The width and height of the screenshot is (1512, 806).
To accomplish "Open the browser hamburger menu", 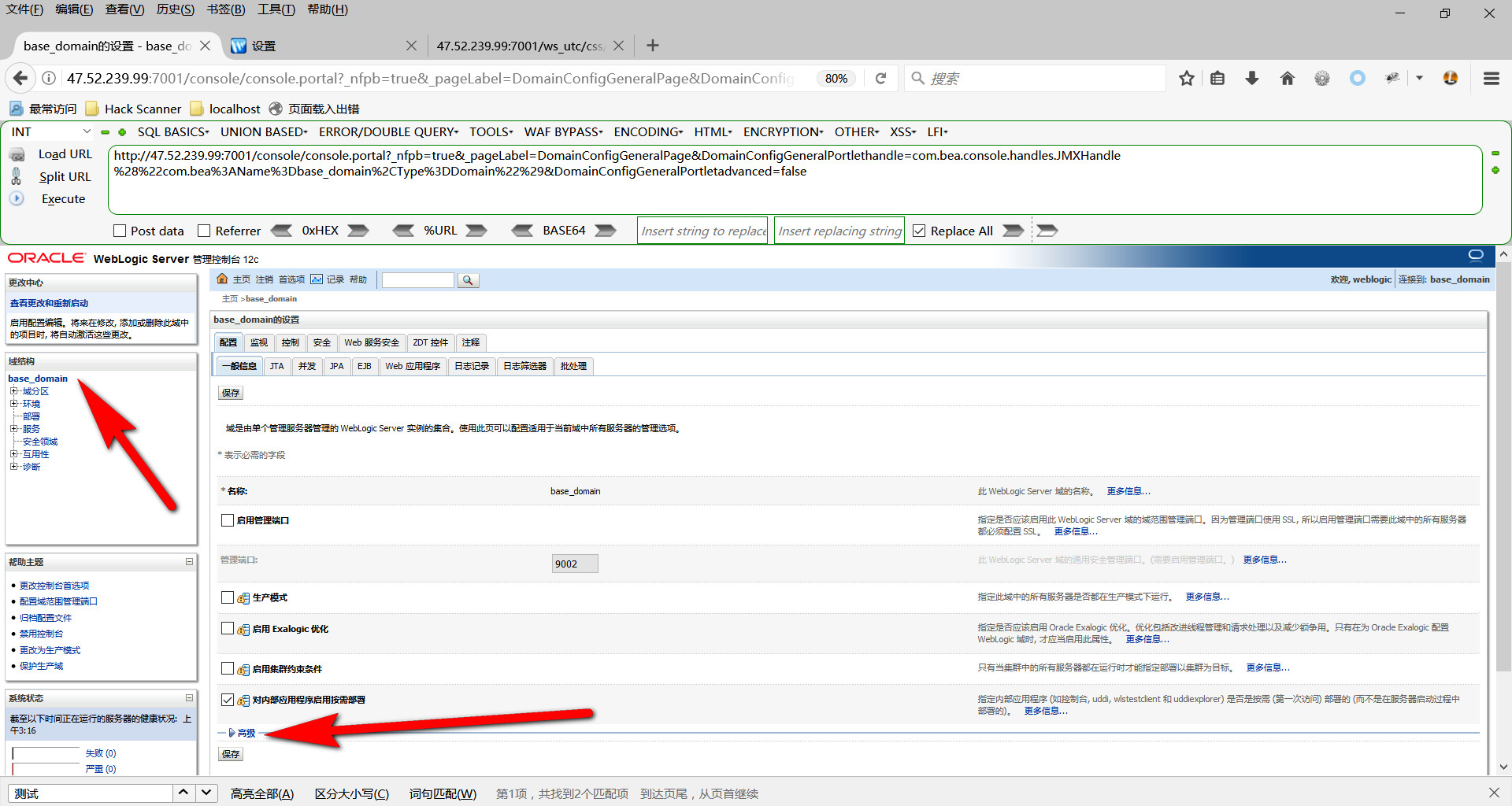I will [x=1492, y=78].
